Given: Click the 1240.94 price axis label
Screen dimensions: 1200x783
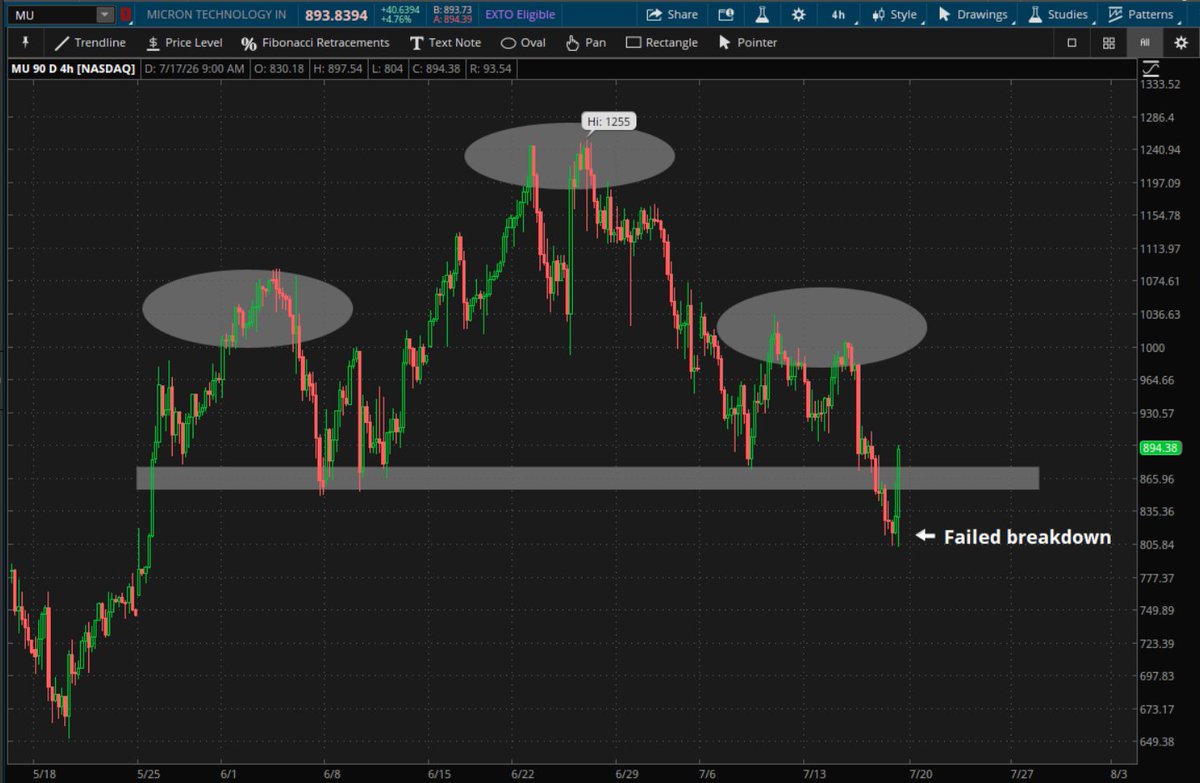Looking at the screenshot, I should (x=1162, y=150).
